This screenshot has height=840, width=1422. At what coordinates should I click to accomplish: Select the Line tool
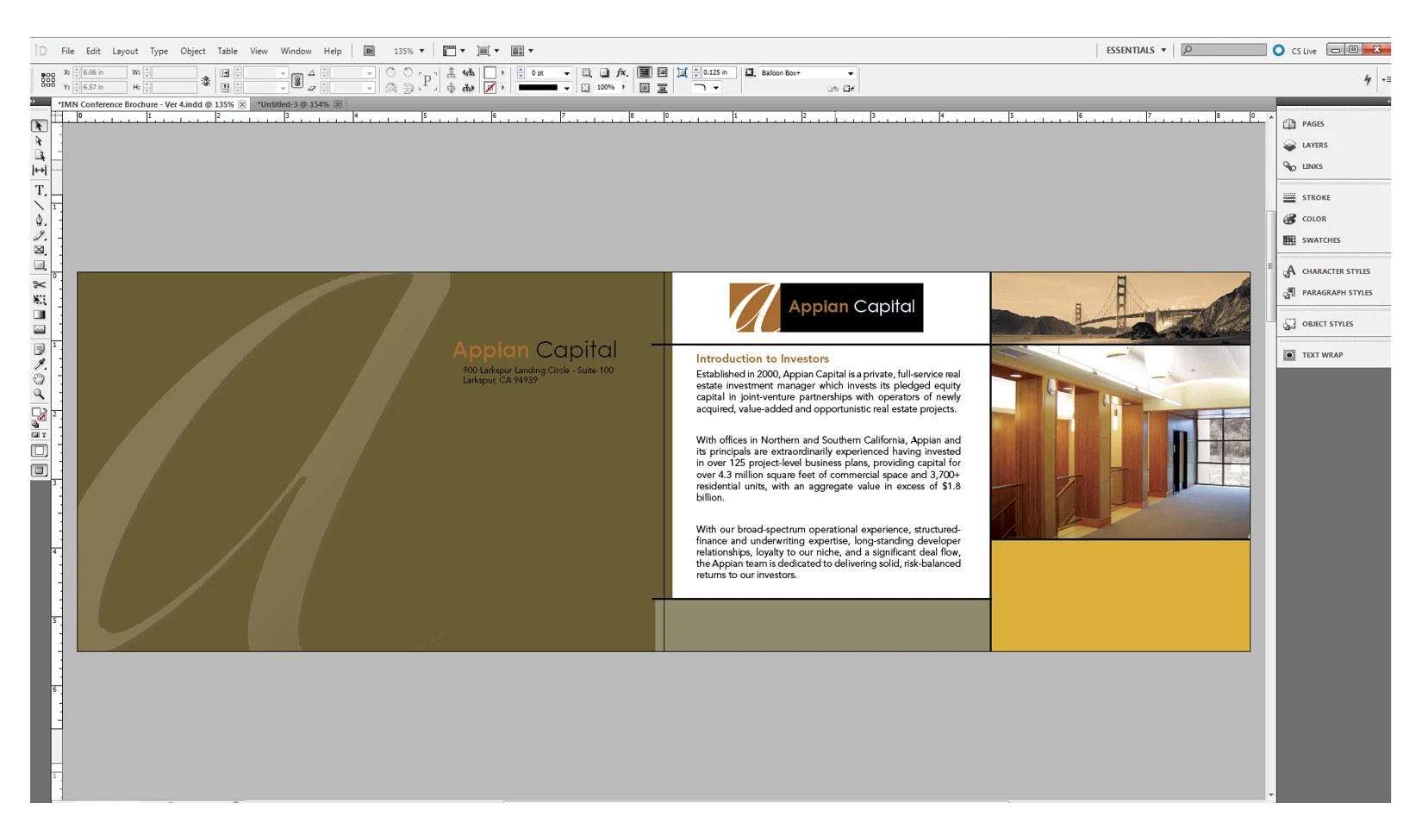tap(39, 205)
